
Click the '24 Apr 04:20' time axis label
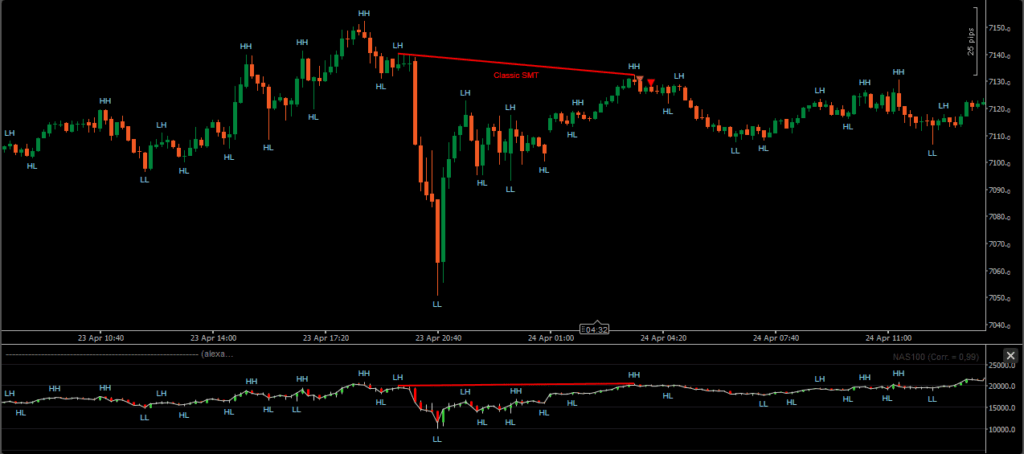coord(662,338)
